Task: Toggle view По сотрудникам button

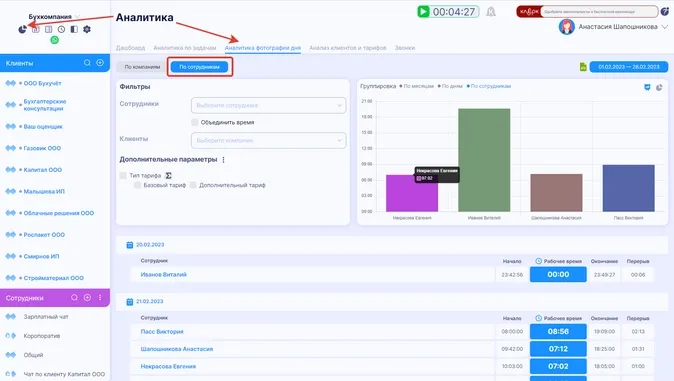Action: (x=199, y=67)
